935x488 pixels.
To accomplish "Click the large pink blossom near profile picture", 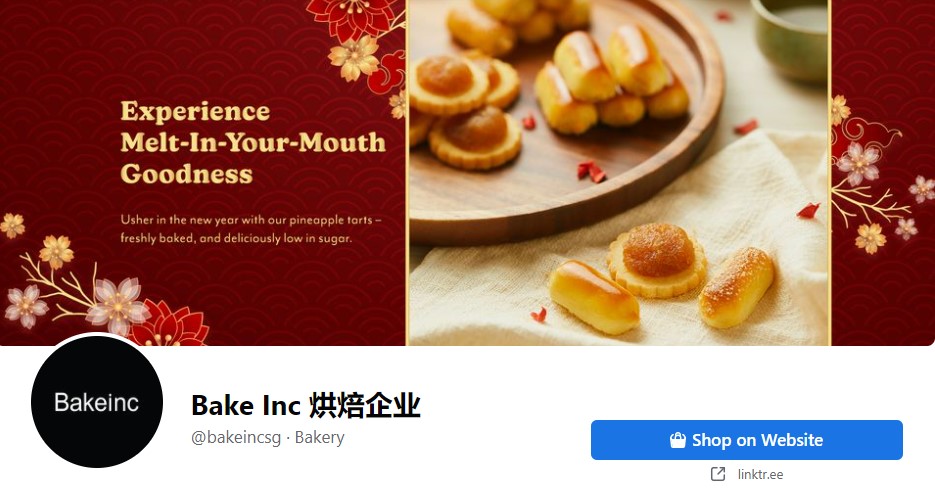I will (117, 305).
